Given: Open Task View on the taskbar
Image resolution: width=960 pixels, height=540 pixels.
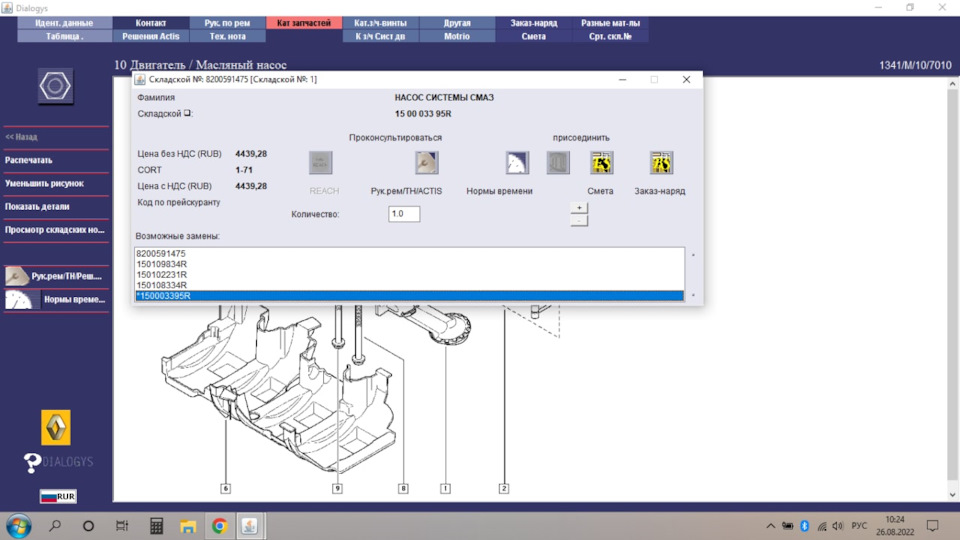Looking at the screenshot, I should coord(122,525).
